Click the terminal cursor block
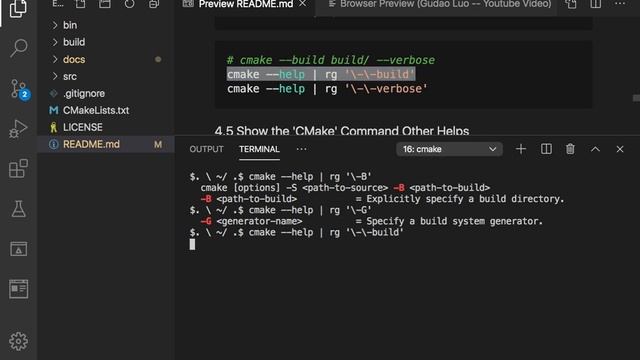 (x=192, y=244)
